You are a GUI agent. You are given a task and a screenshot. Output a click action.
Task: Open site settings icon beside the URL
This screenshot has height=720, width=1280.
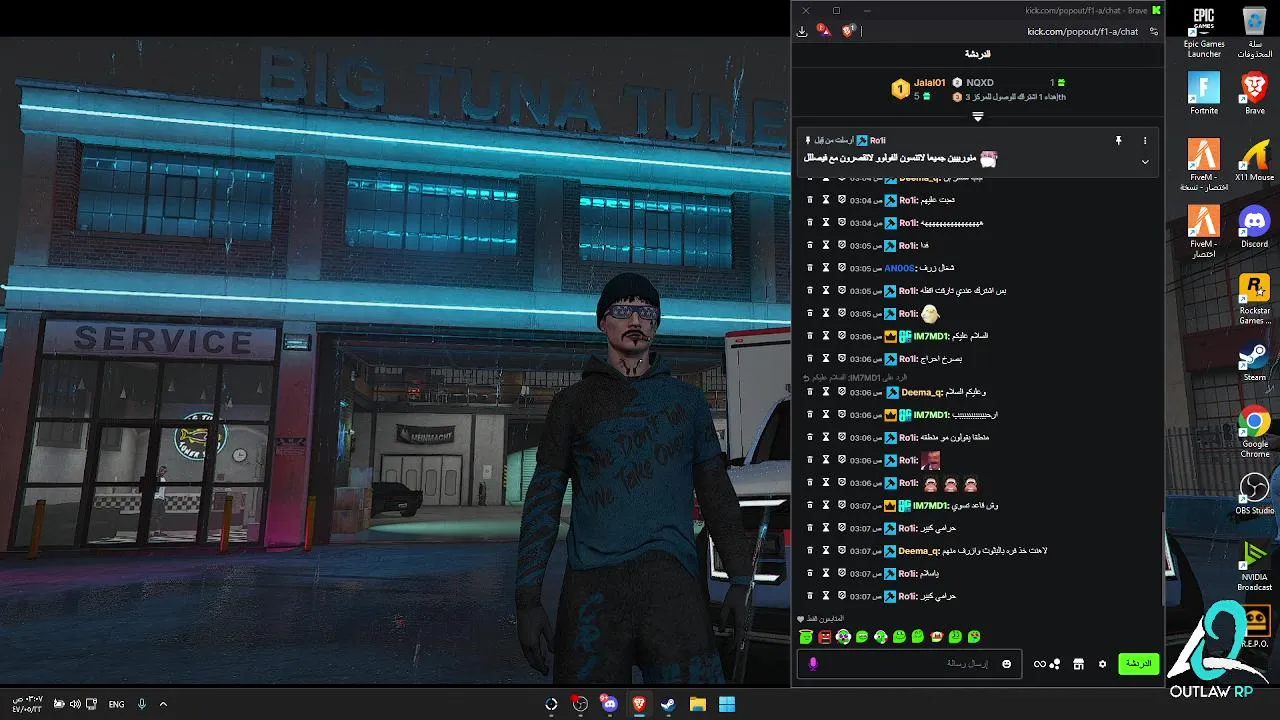click(x=1153, y=31)
